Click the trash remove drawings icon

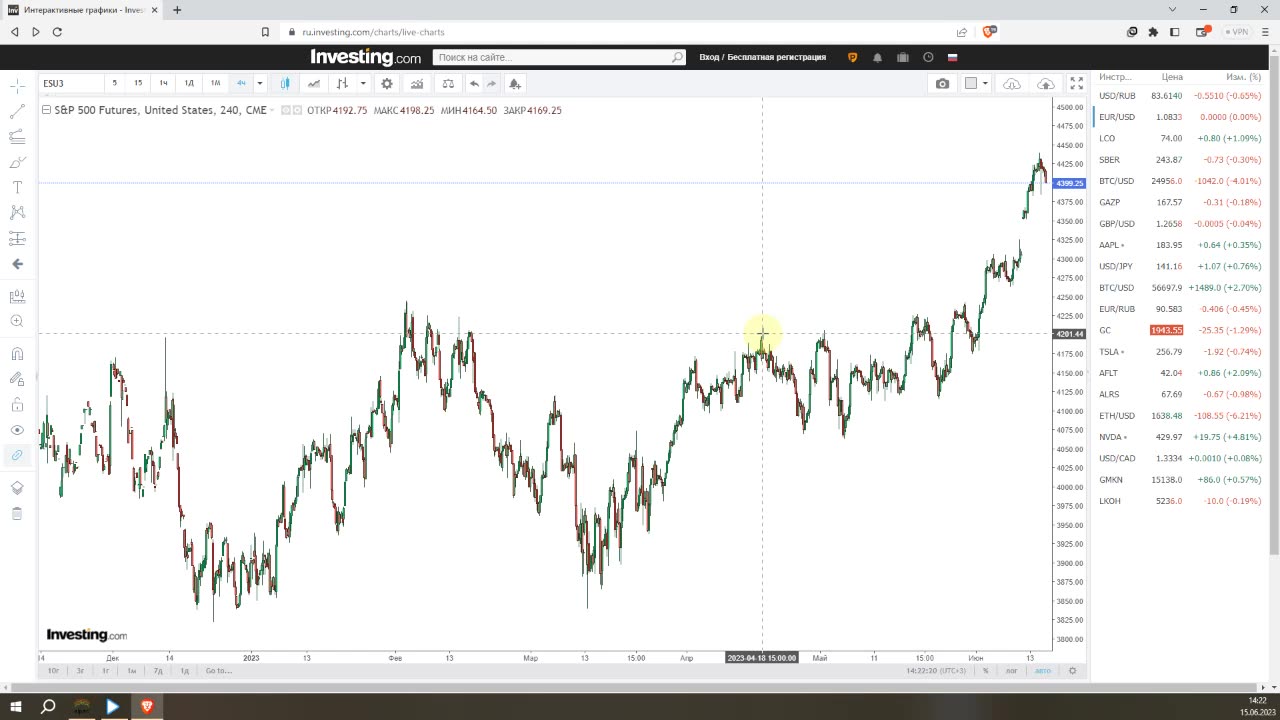tap(17, 513)
